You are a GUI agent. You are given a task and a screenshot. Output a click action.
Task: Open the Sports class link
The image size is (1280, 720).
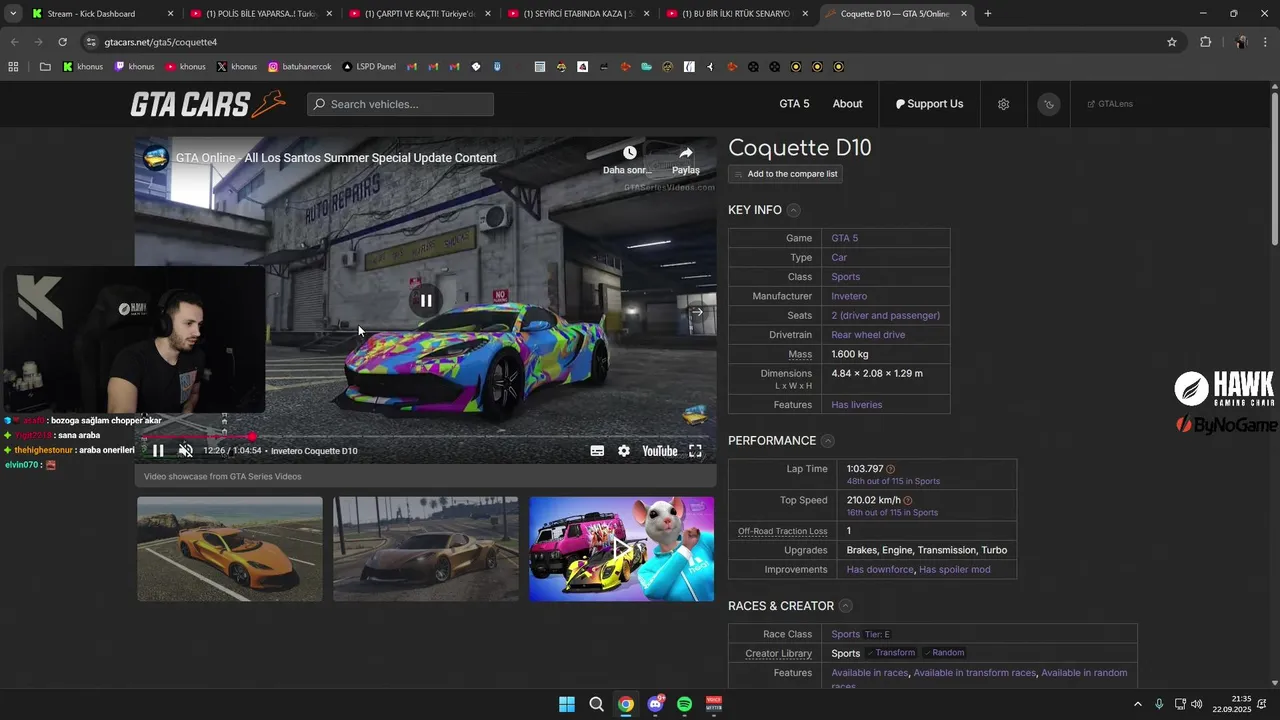(x=845, y=277)
